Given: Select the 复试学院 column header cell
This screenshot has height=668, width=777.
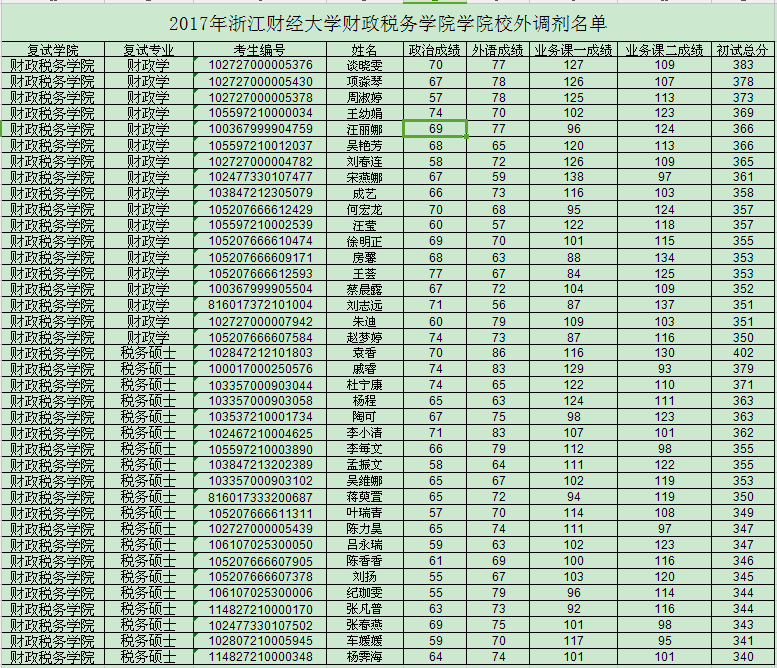Looking at the screenshot, I should click(52, 50).
